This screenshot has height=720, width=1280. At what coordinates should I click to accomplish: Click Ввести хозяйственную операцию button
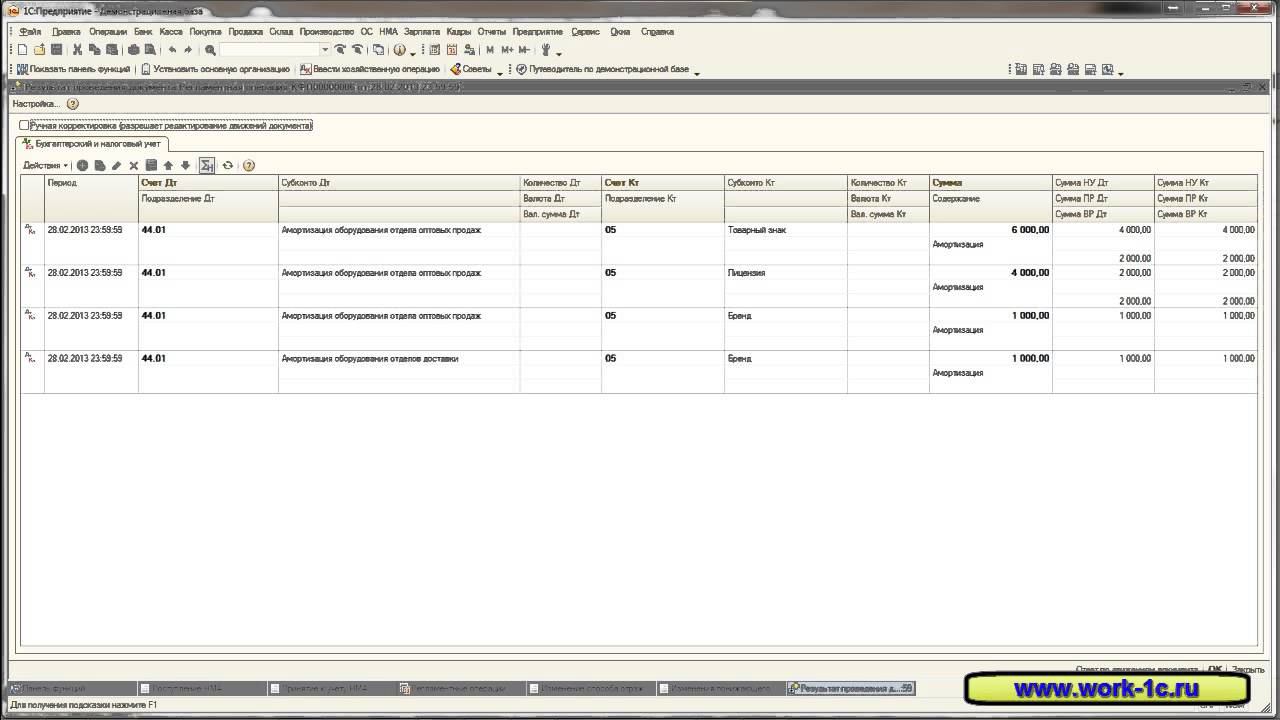tap(370, 70)
